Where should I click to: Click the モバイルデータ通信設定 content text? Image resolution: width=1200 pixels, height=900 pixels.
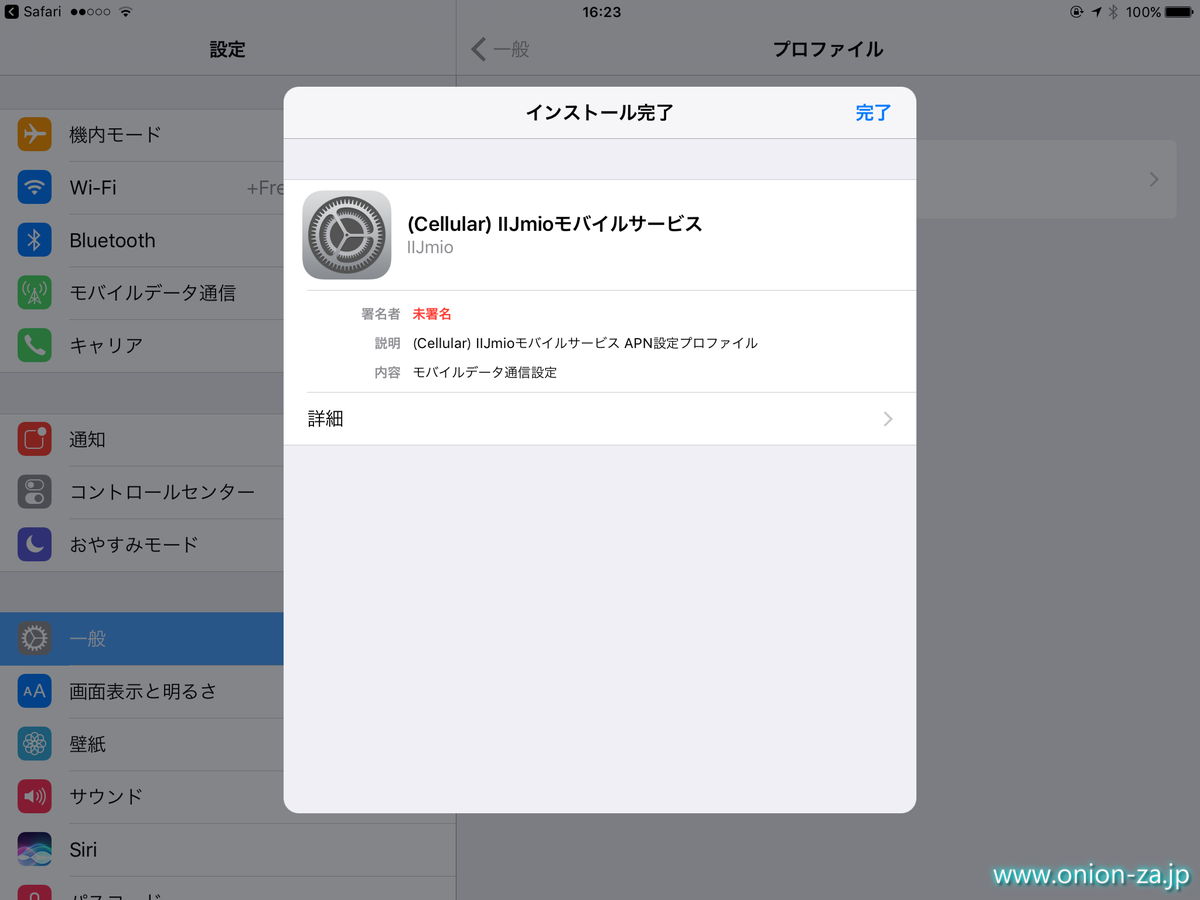point(485,372)
